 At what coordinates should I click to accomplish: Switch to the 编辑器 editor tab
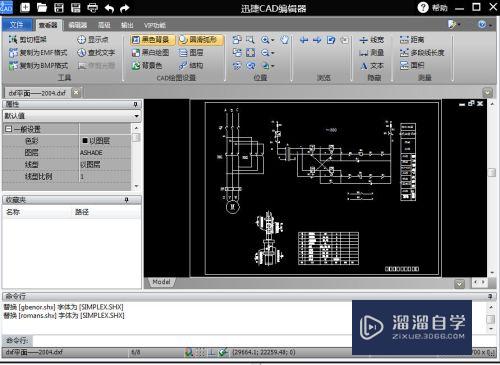tap(78, 25)
